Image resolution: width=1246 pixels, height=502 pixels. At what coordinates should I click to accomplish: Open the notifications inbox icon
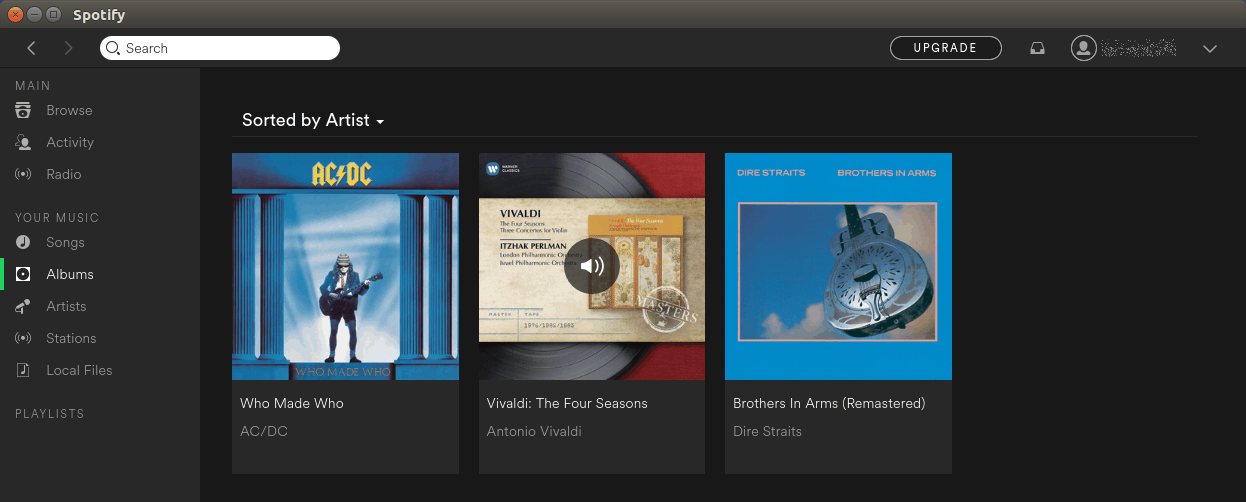coord(1037,48)
